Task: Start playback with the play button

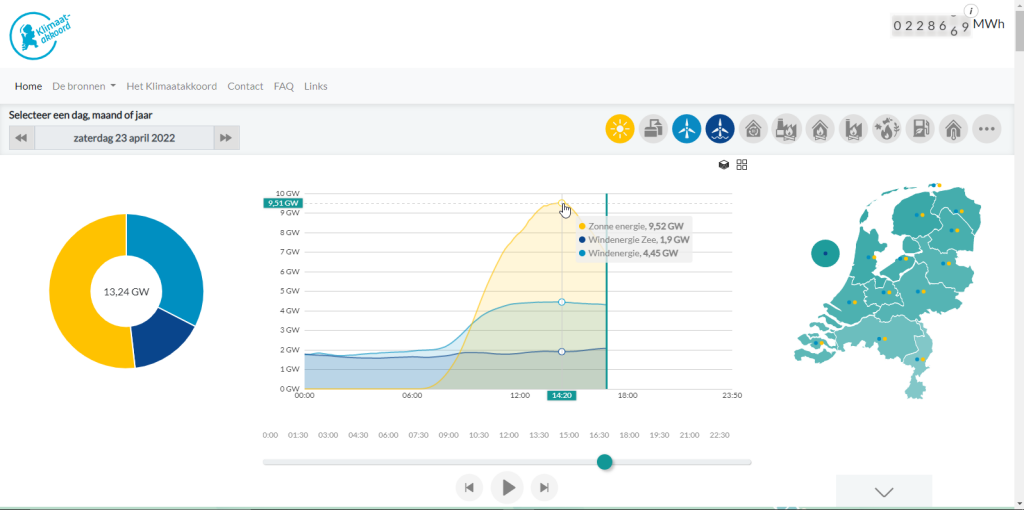Action: click(x=507, y=487)
